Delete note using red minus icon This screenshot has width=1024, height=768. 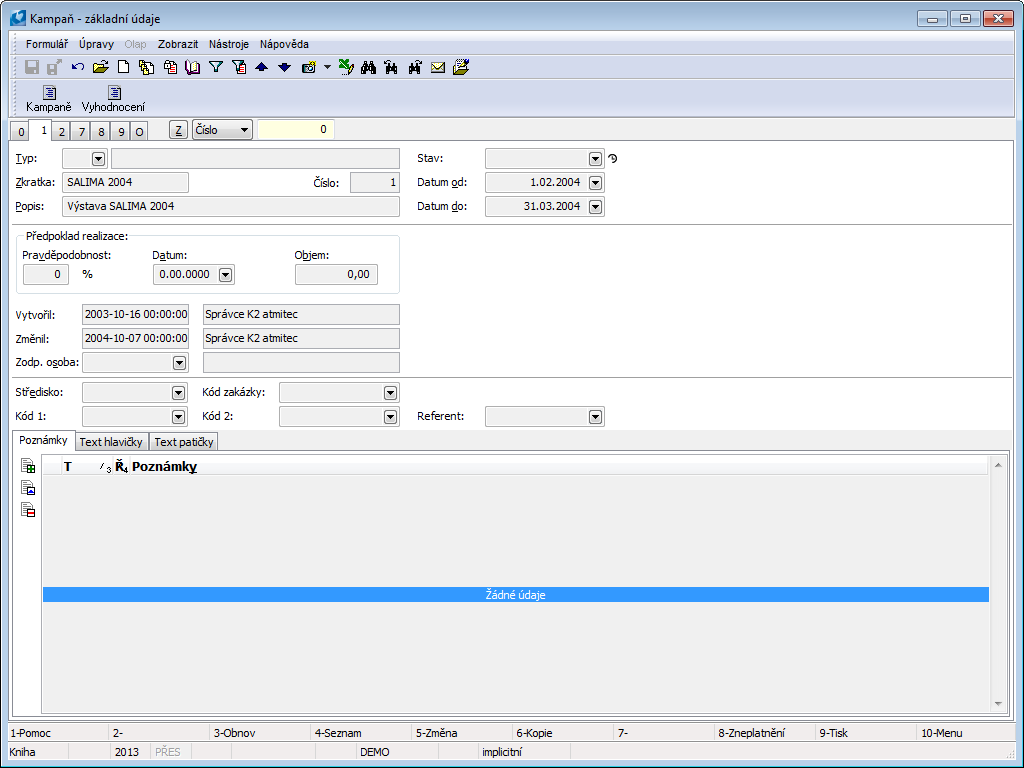29,510
